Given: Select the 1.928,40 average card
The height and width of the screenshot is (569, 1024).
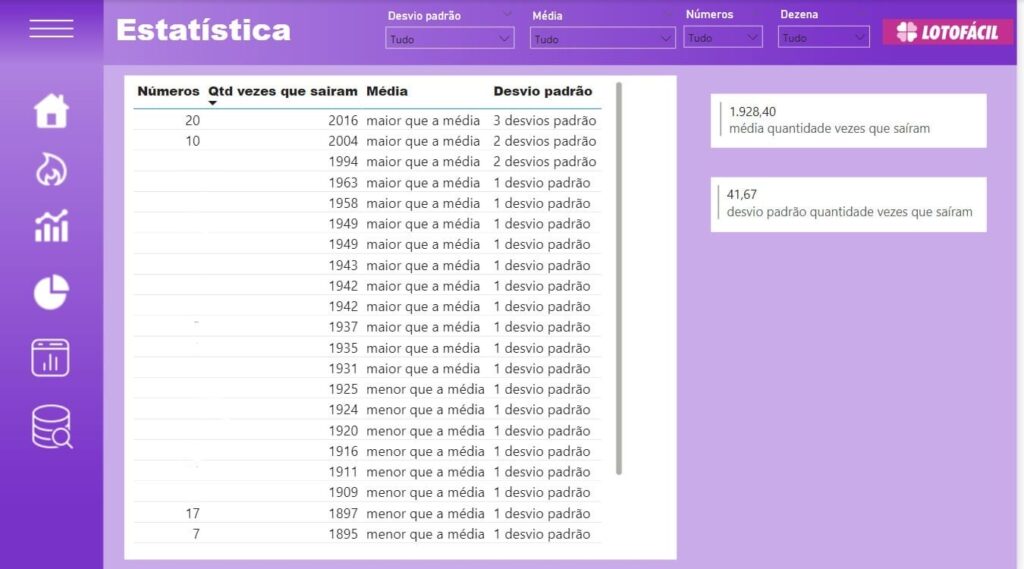Looking at the screenshot, I should coord(848,120).
